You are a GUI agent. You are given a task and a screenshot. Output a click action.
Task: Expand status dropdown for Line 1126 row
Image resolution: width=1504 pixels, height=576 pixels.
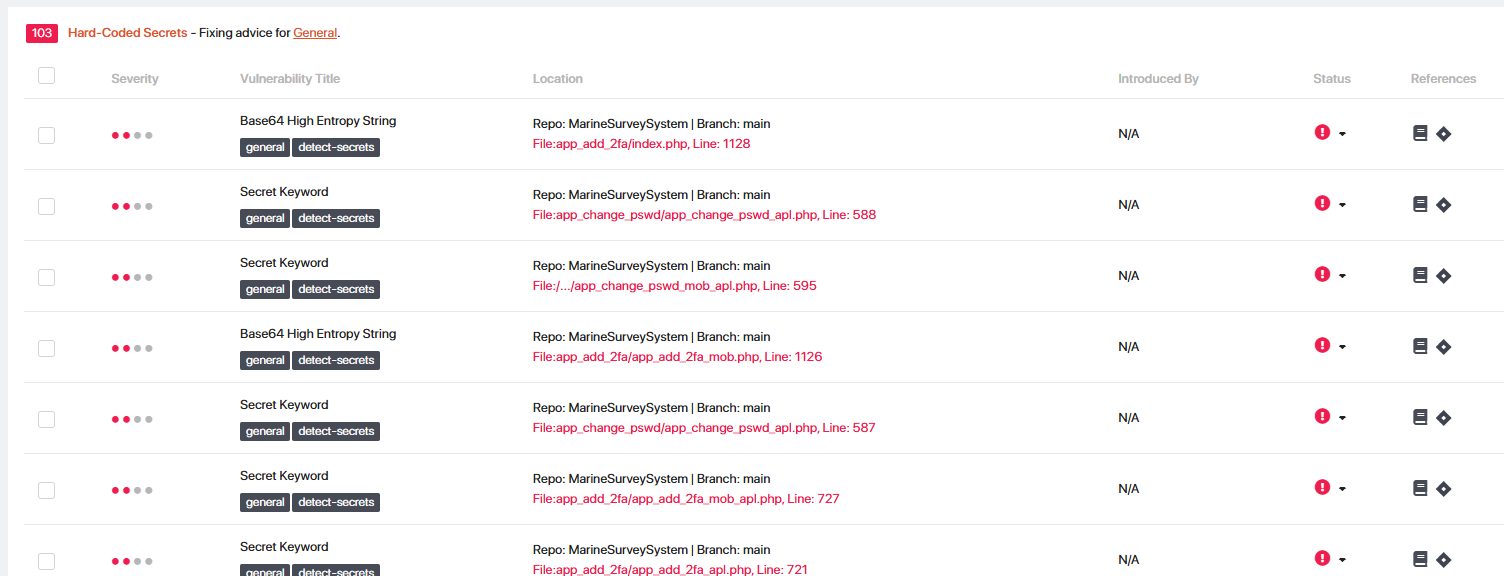[1342, 347]
